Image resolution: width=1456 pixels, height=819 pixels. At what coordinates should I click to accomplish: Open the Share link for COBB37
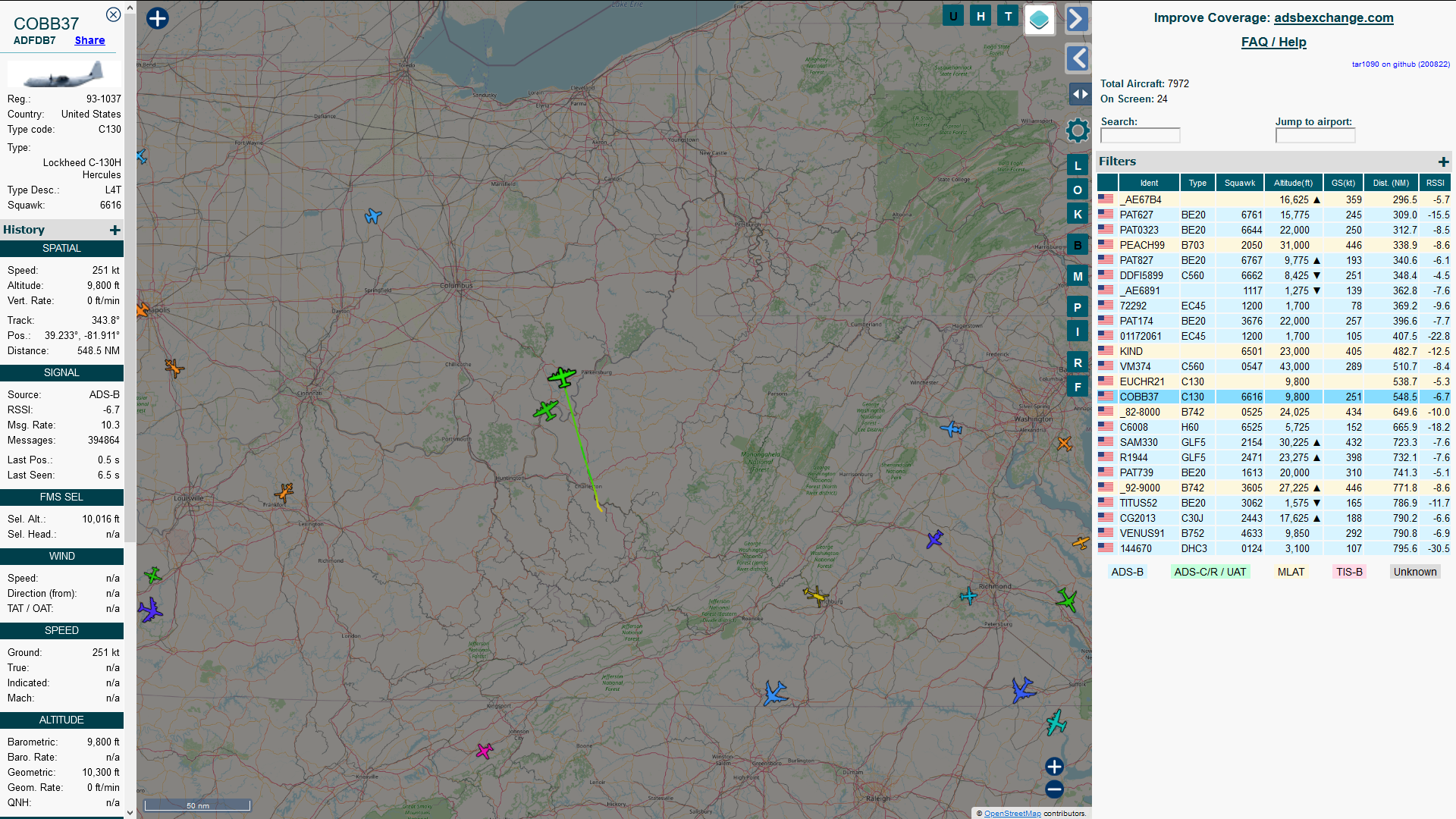pos(89,40)
